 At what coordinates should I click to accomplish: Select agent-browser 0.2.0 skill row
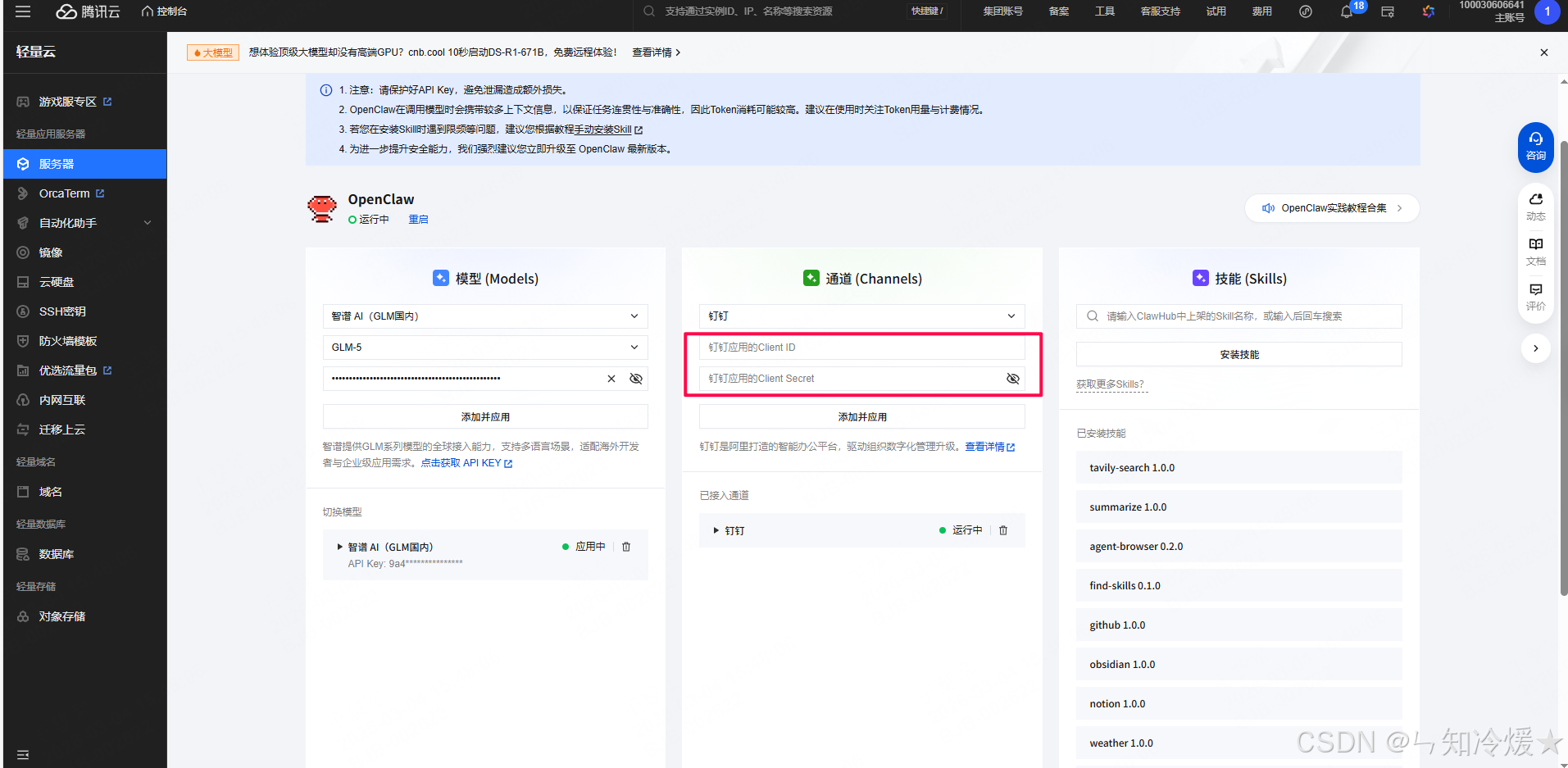click(x=1238, y=547)
